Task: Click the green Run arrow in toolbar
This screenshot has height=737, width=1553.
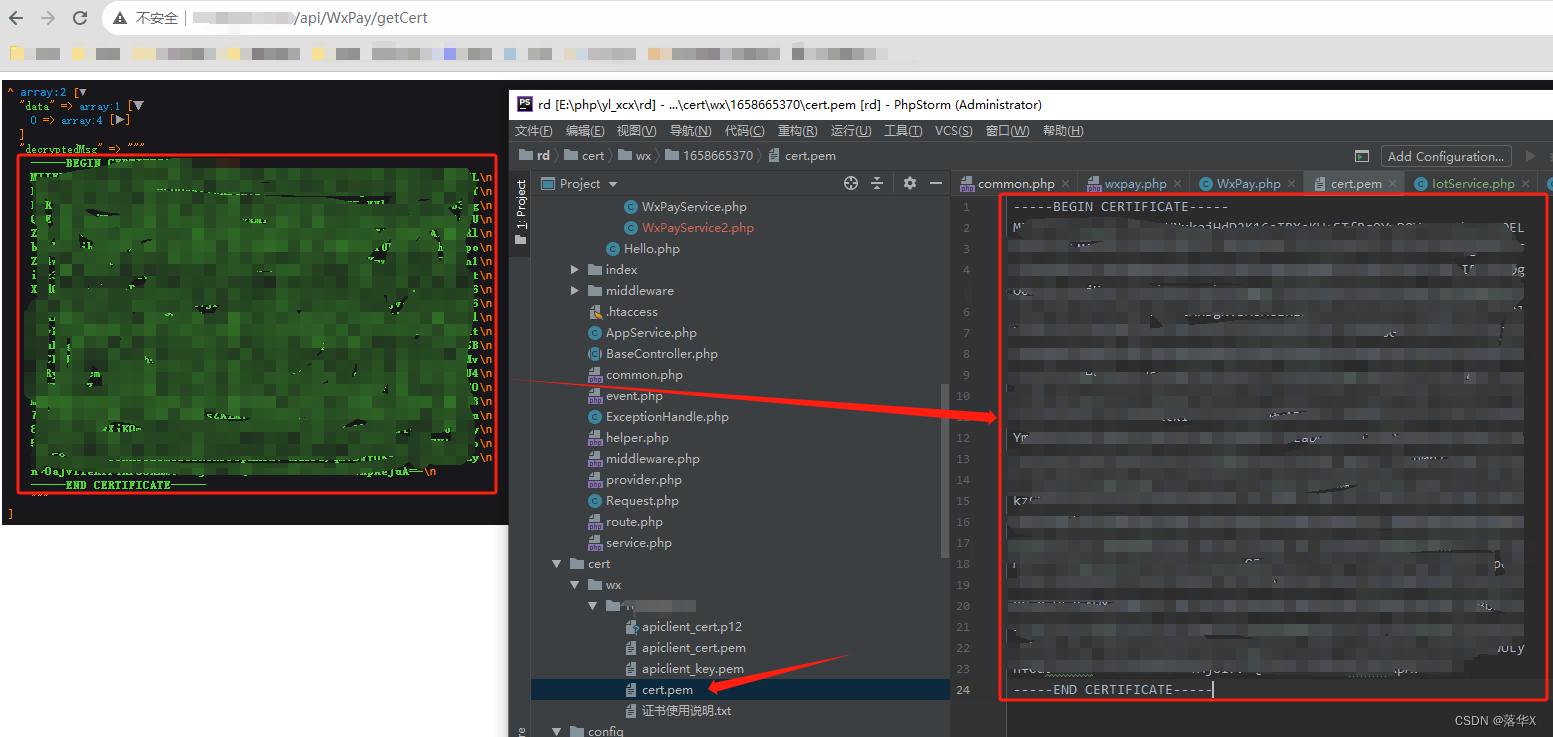Action: point(1530,156)
